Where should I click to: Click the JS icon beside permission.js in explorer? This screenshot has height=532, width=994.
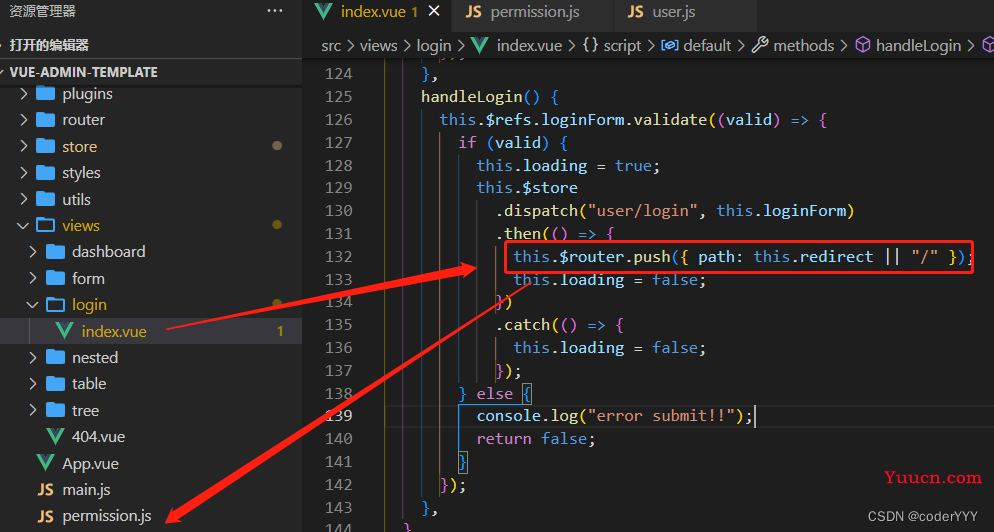pos(46,516)
